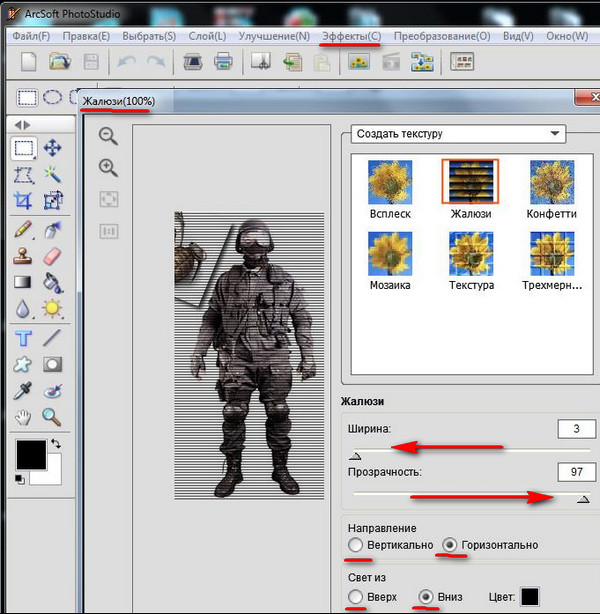Select the Hand pan tool
Viewport: 600px width, 614px height.
(23, 418)
